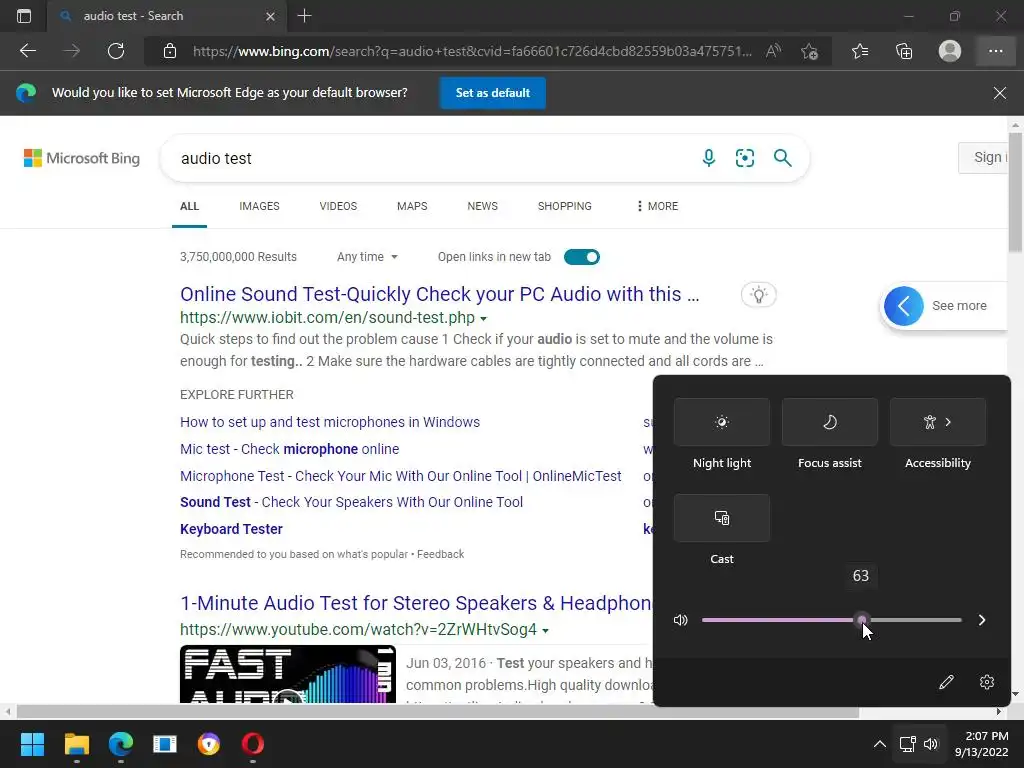
Task: Open 1-Minute Audio Test result link
Action: pos(417,603)
